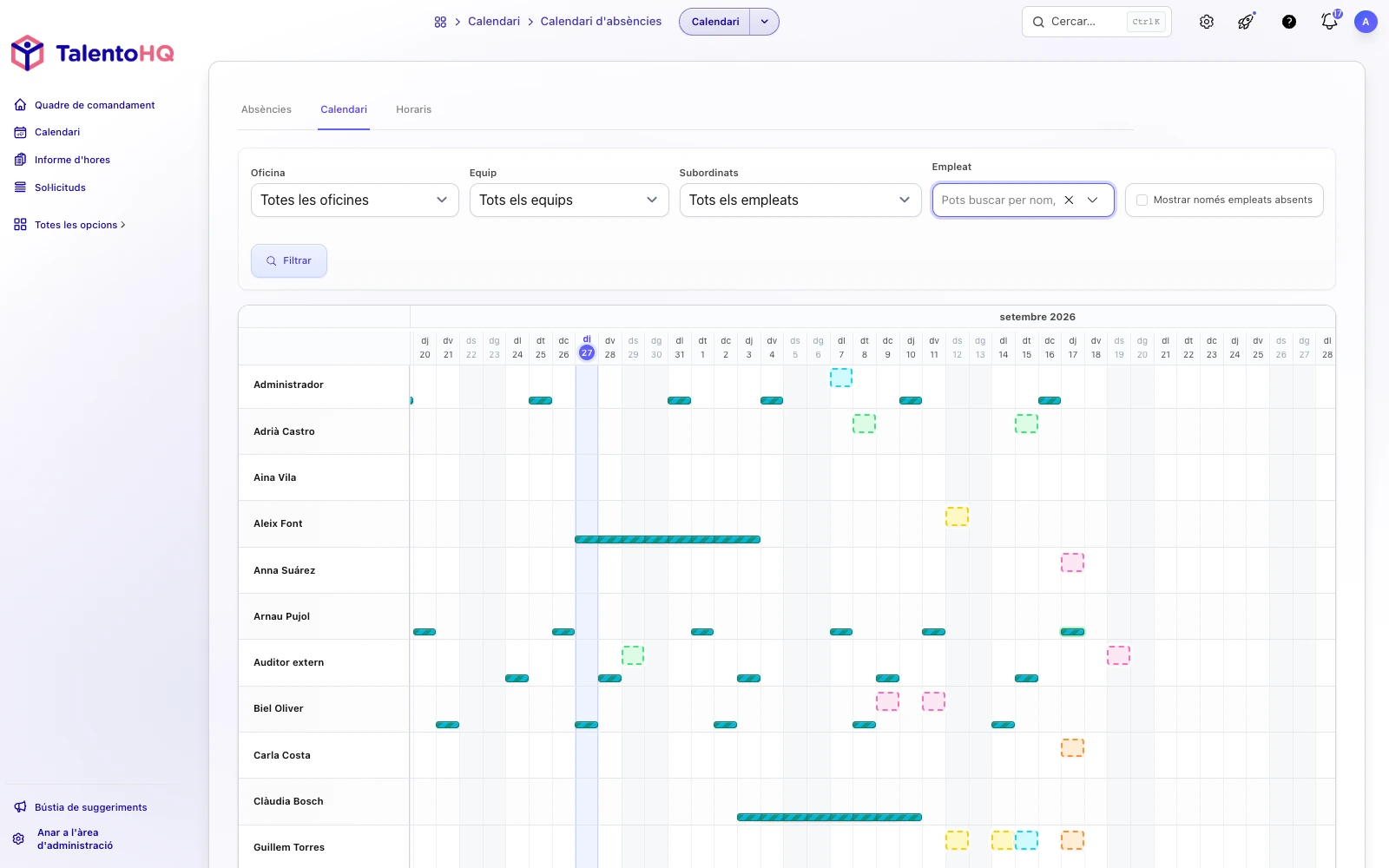Screen dimensions: 1389x868
Task: Open the help question mark icon
Action: click(1289, 22)
